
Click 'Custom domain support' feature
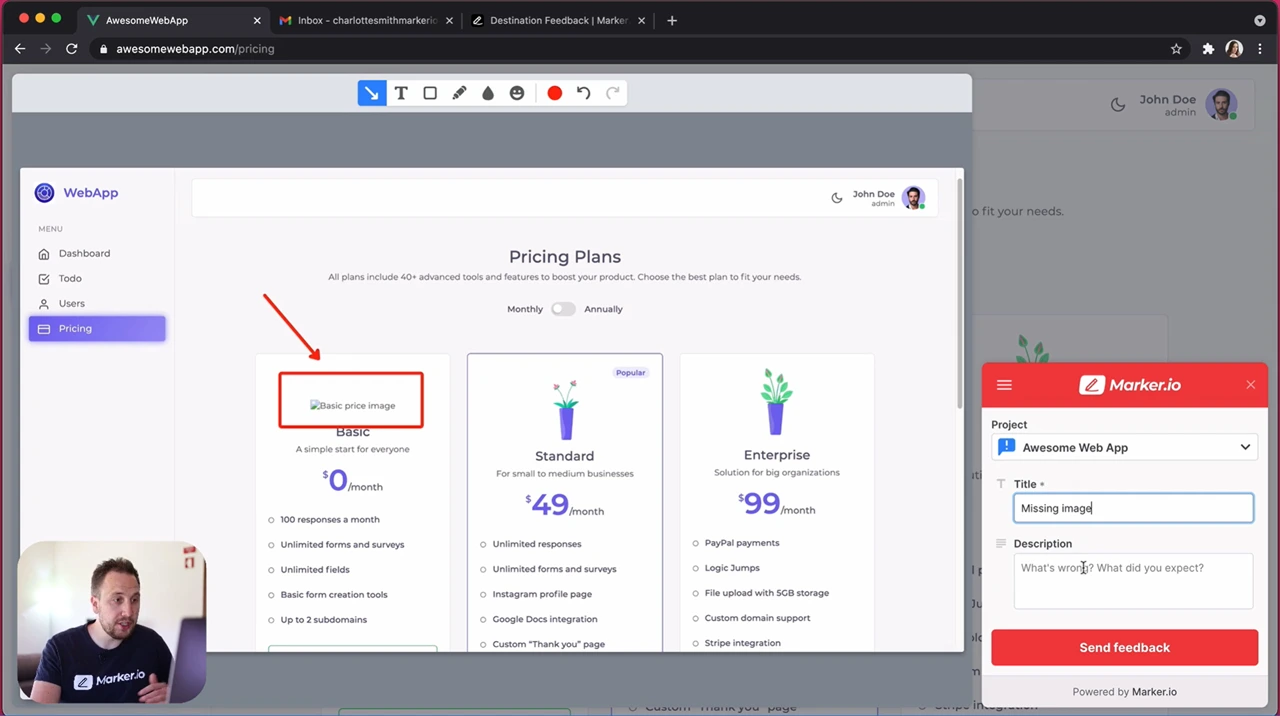click(757, 618)
